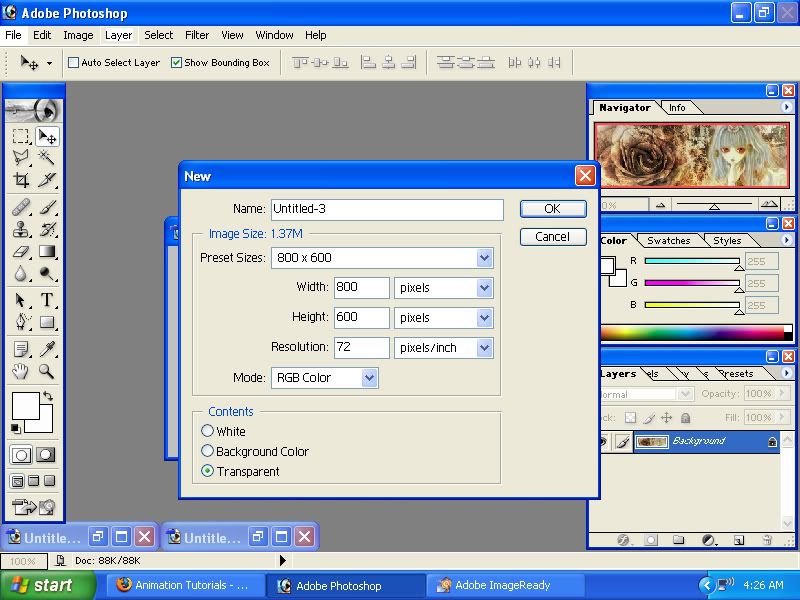
Task: Open the Color palette options menu arrow
Action: point(786,240)
